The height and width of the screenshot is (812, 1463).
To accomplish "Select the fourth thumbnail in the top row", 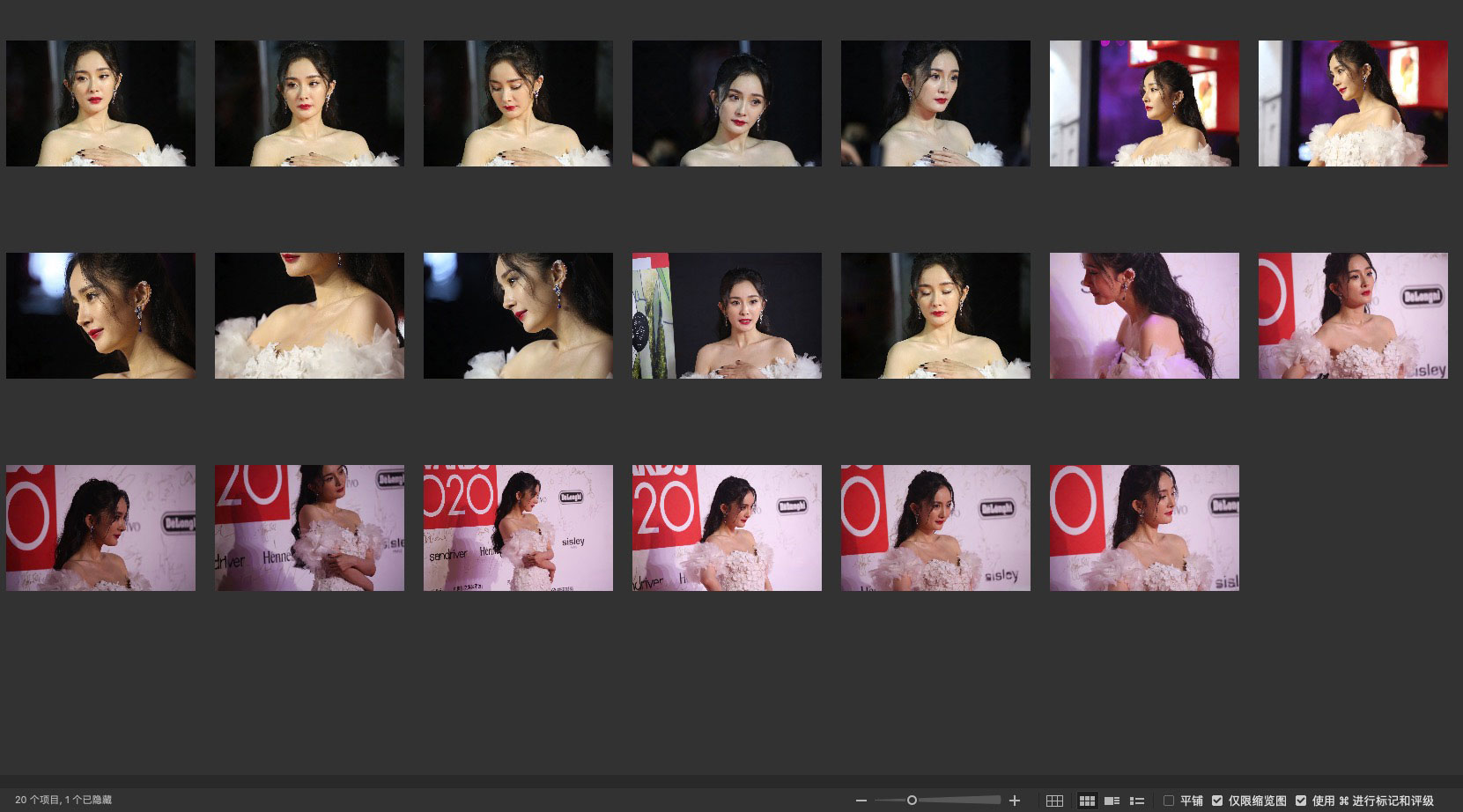I will [727, 103].
